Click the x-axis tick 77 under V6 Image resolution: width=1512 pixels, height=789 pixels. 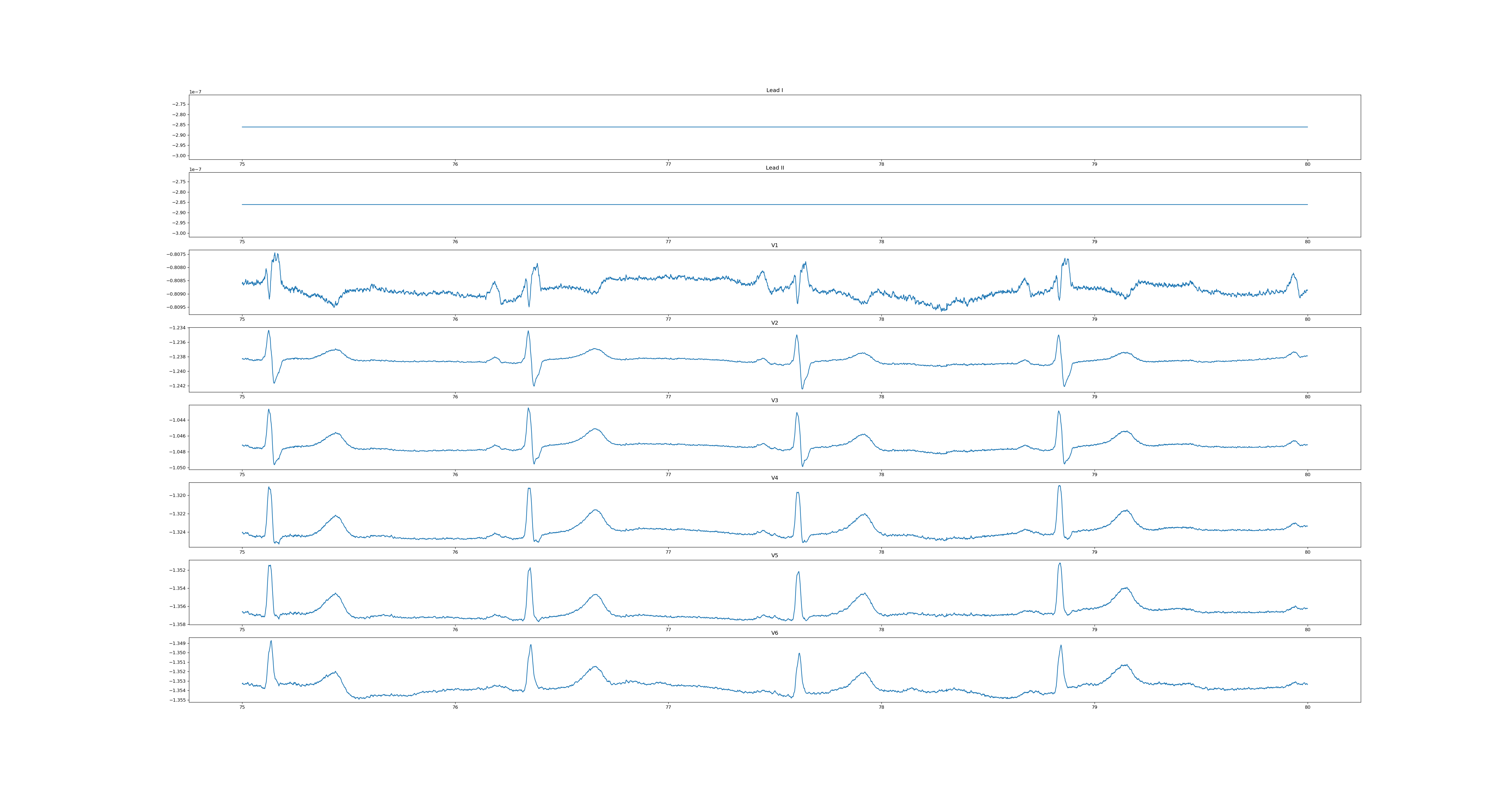click(x=668, y=707)
